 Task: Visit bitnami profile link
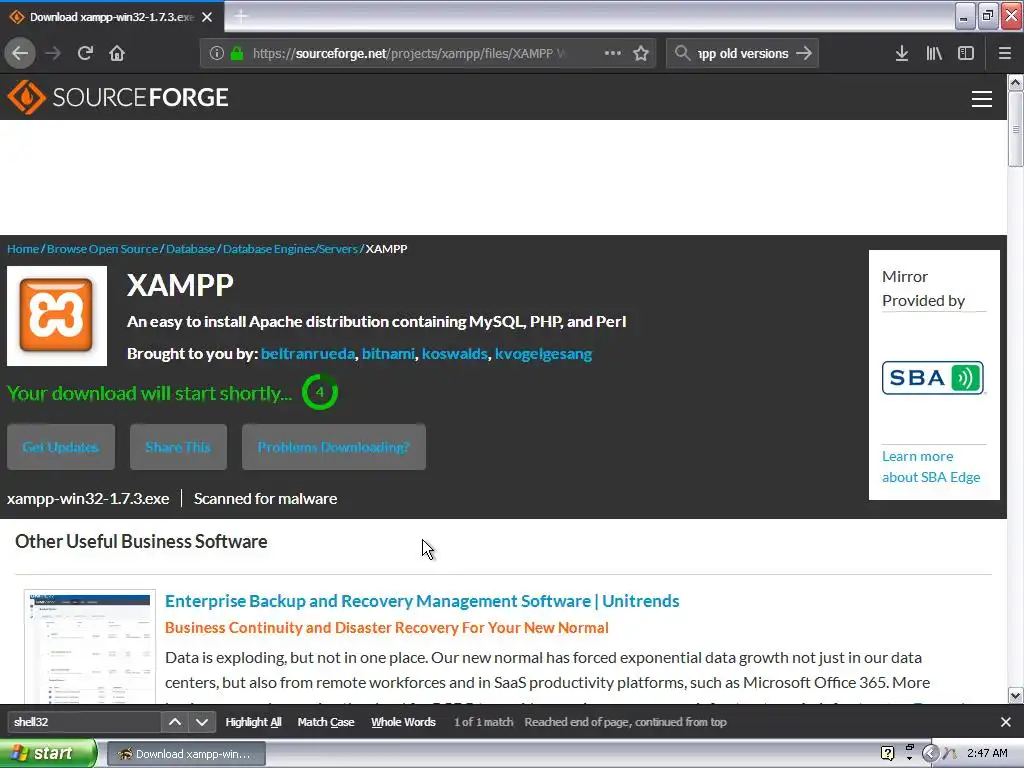click(388, 354)
